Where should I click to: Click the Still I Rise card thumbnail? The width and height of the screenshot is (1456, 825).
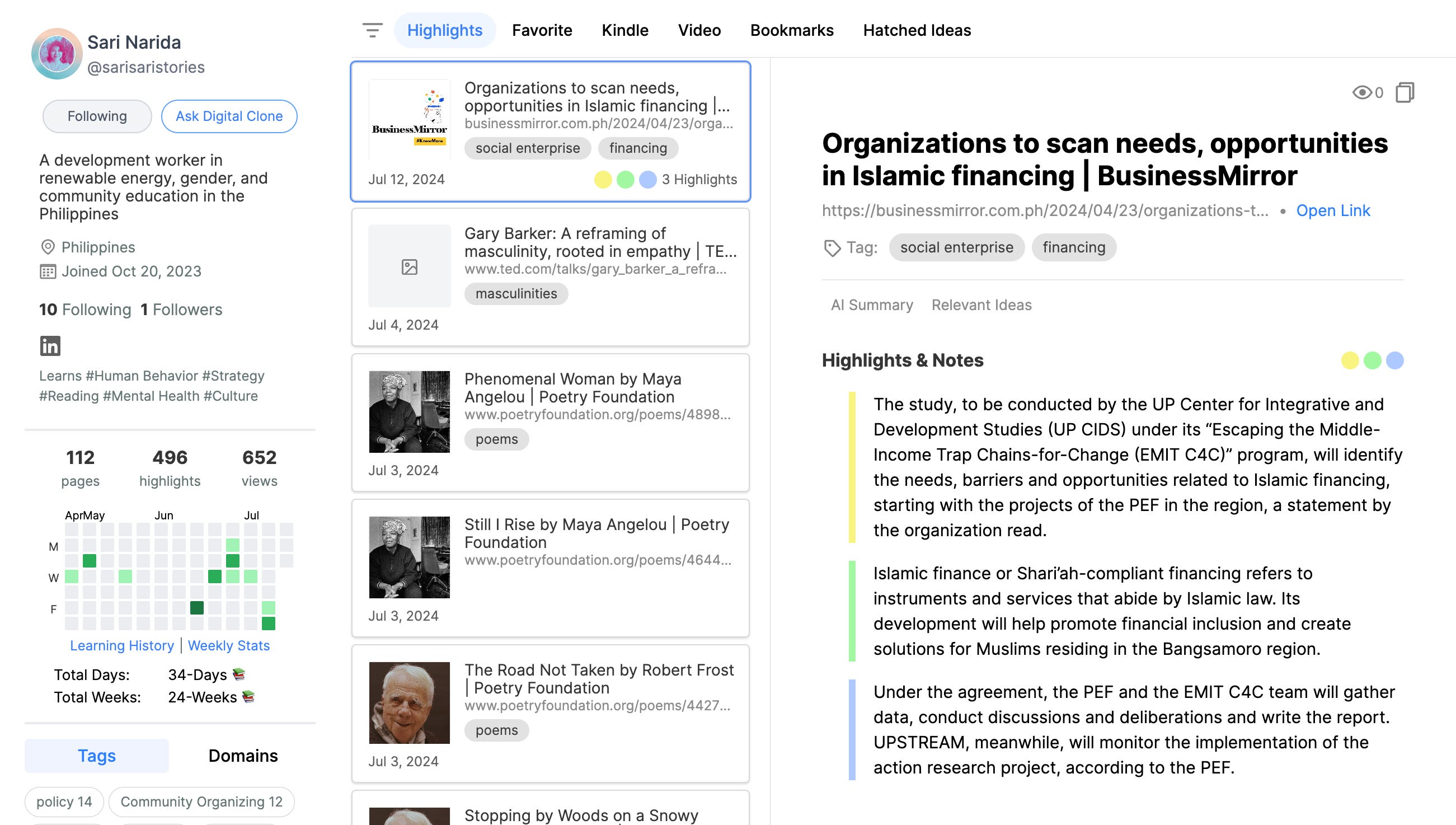point(410,557)
